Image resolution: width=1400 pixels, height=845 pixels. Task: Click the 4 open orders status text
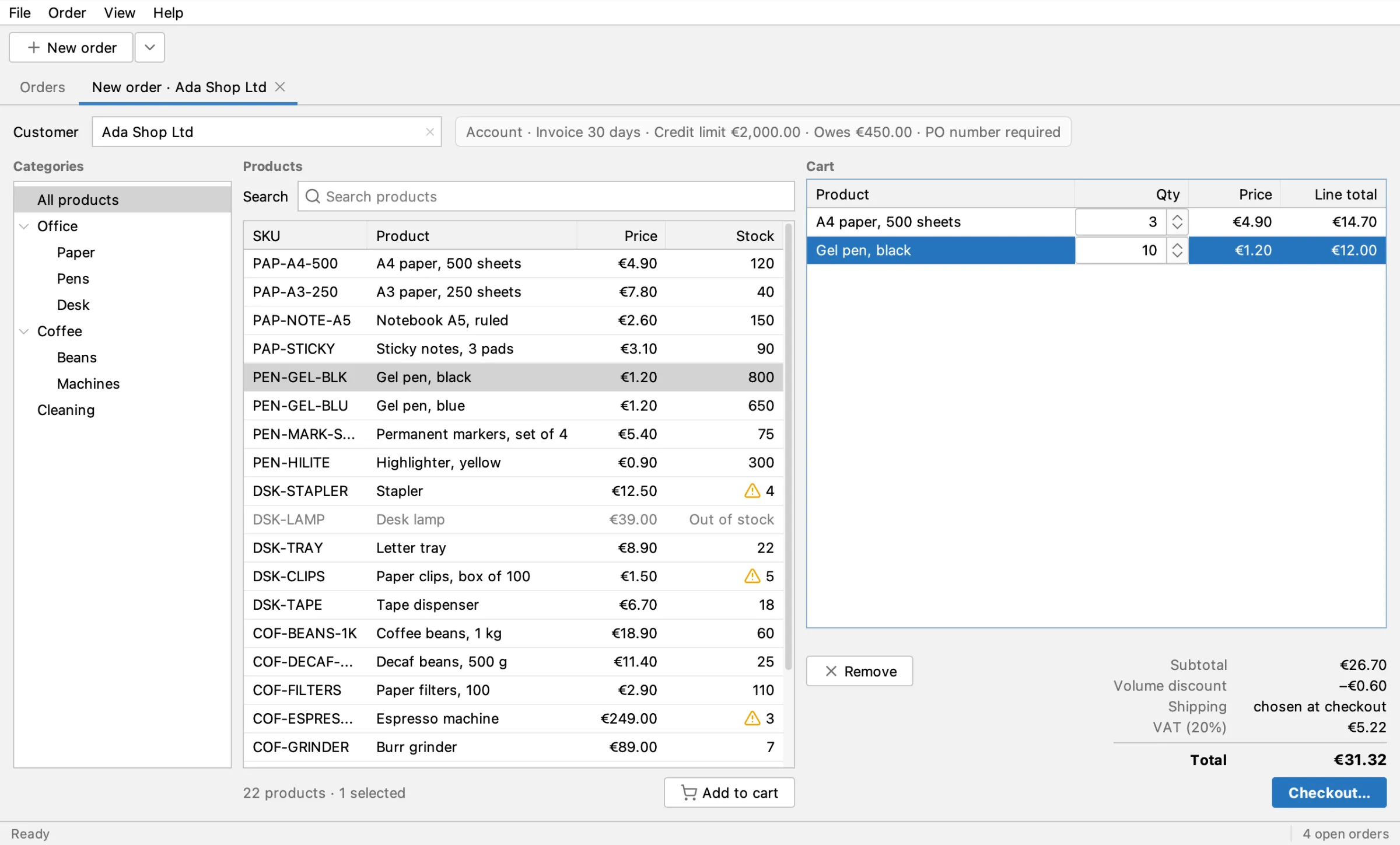point(1346,834)
